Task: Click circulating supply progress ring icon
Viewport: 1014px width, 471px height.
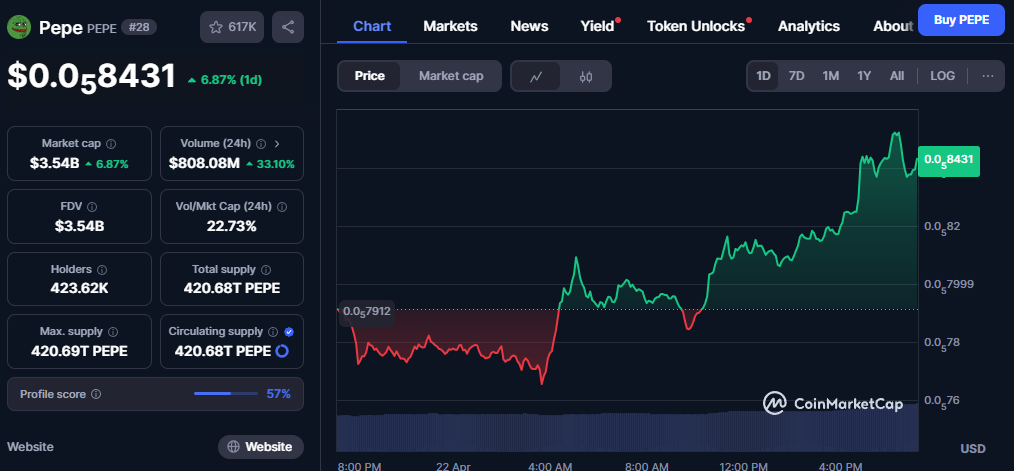Action: [x=282, y=351]
